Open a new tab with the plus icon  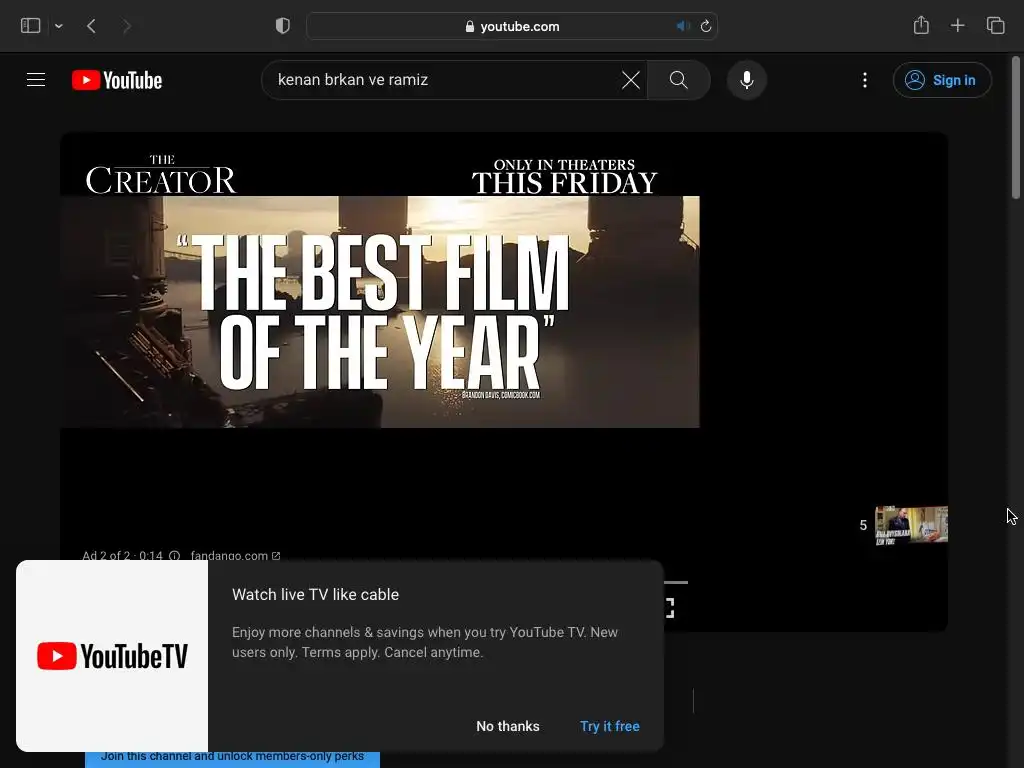[957, 25]
